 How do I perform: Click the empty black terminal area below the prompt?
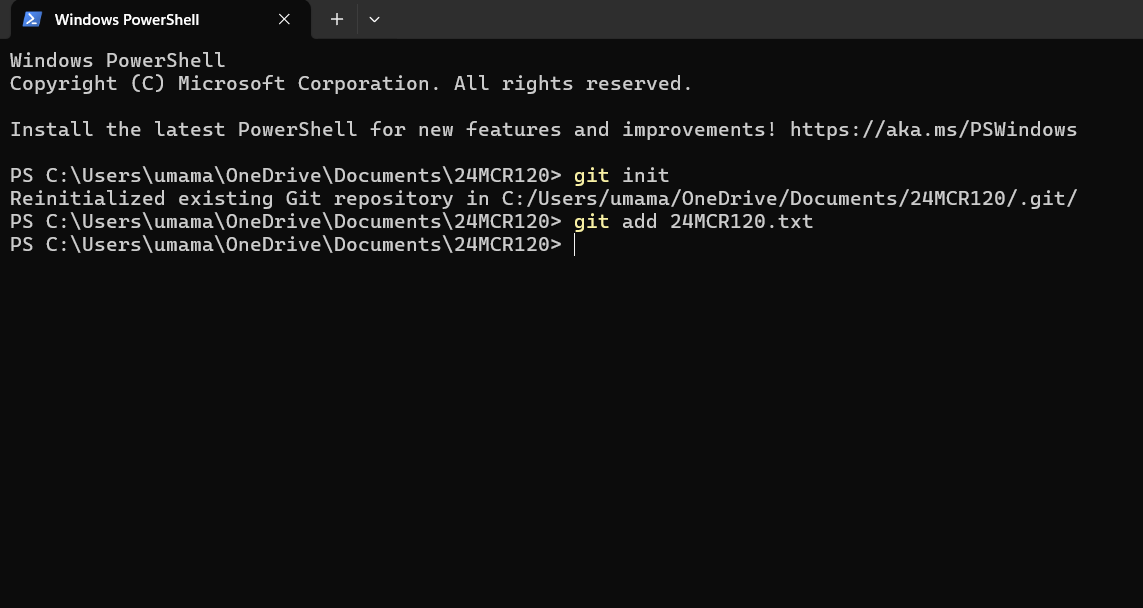click(x=572, y=430)
